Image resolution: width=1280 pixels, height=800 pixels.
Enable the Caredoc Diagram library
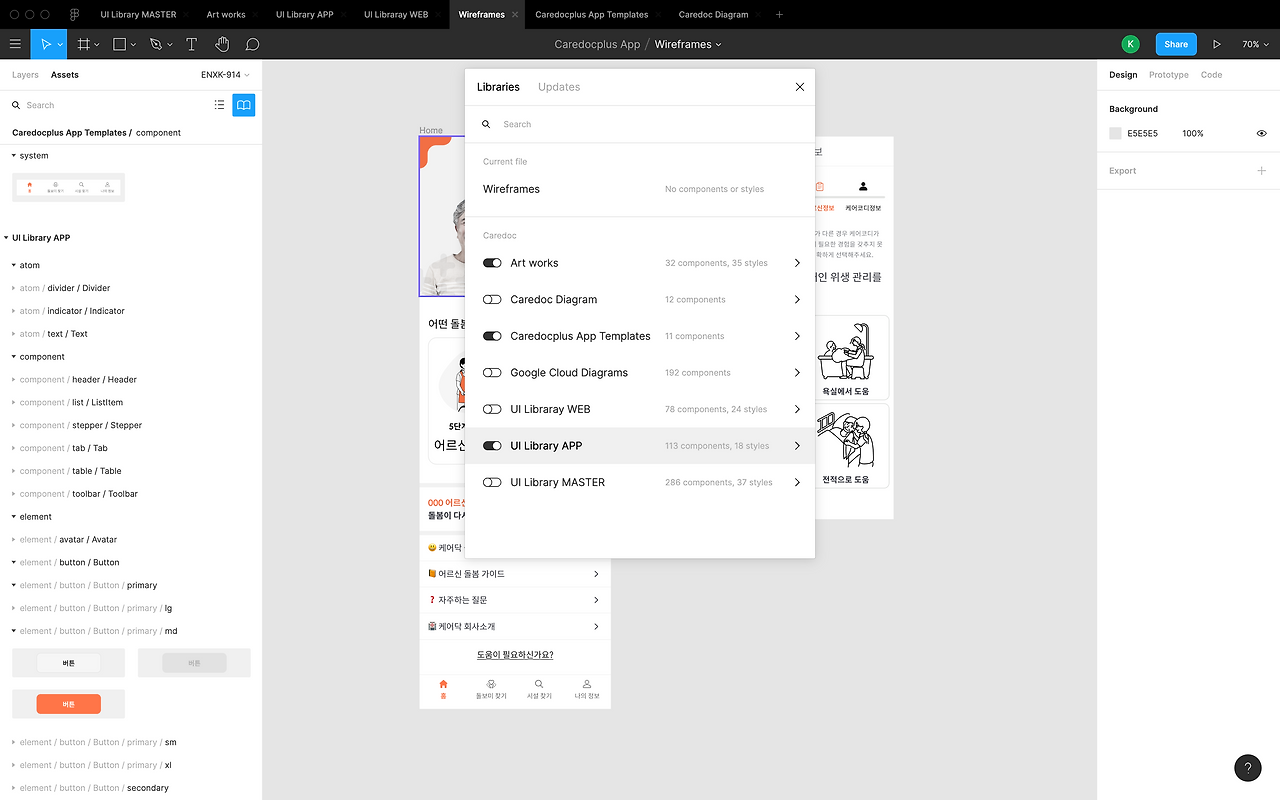click(x=492, y=300)
